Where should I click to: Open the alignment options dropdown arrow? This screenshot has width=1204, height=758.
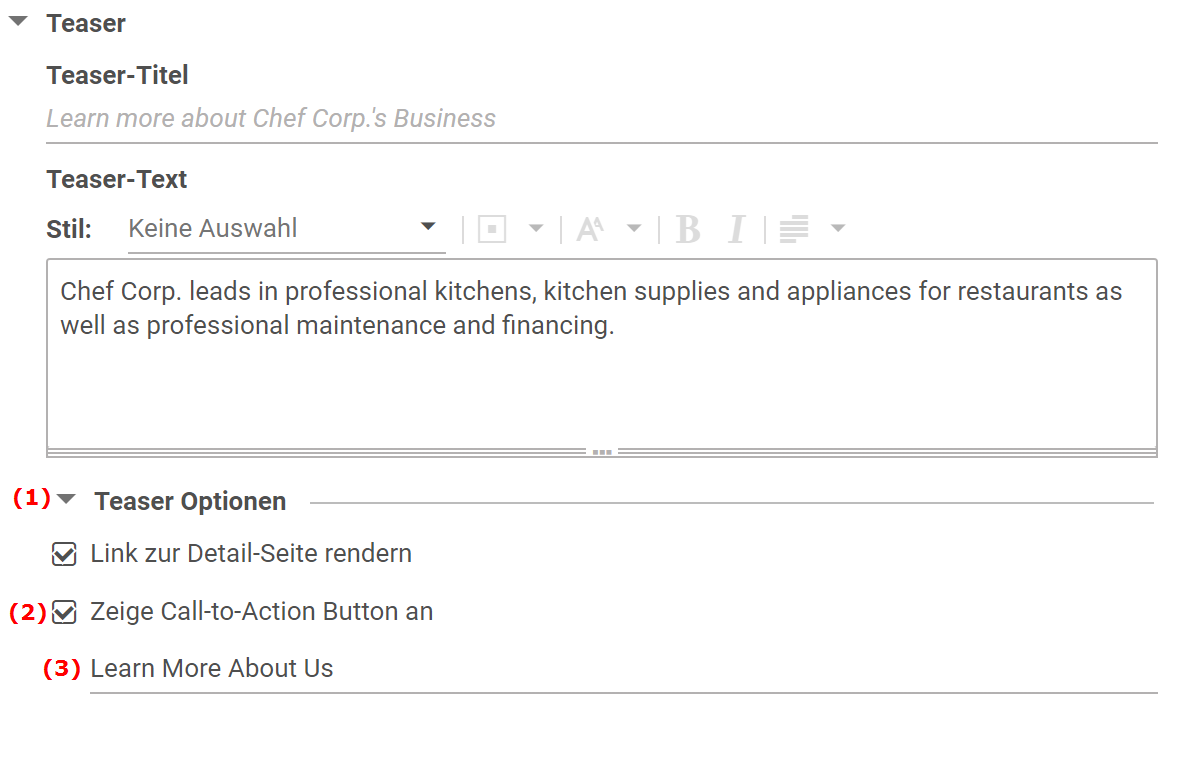(x=838, y=229)
